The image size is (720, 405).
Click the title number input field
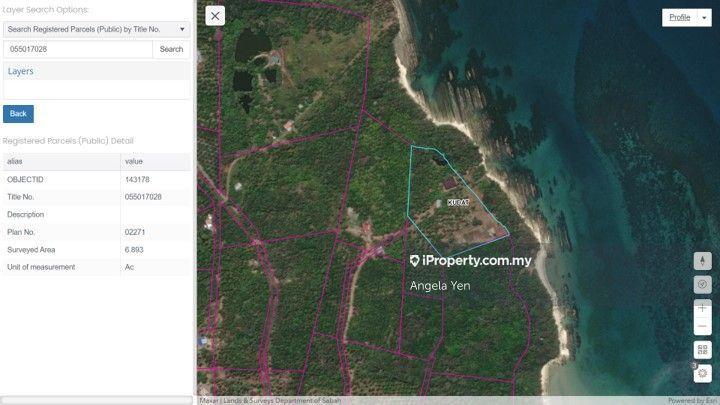[x=78, y=49]
